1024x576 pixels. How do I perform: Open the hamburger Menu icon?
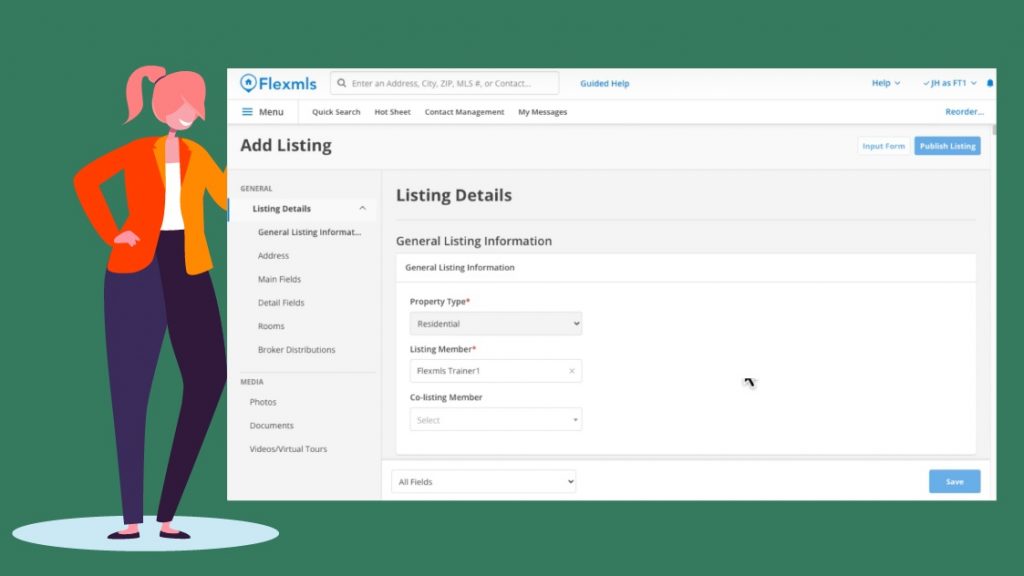(x=247, y=112)
